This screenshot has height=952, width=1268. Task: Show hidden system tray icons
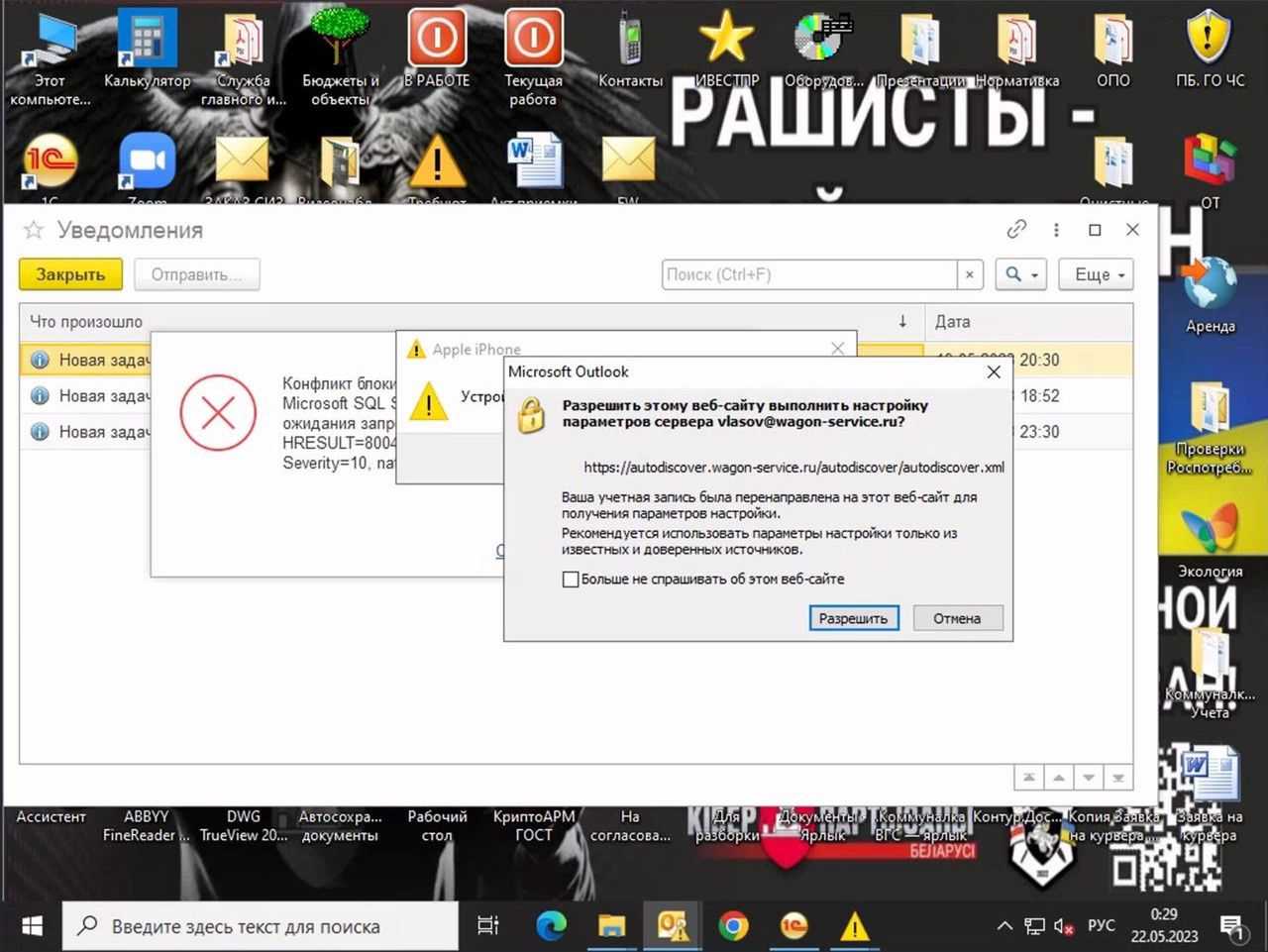tap(1004, 926)
